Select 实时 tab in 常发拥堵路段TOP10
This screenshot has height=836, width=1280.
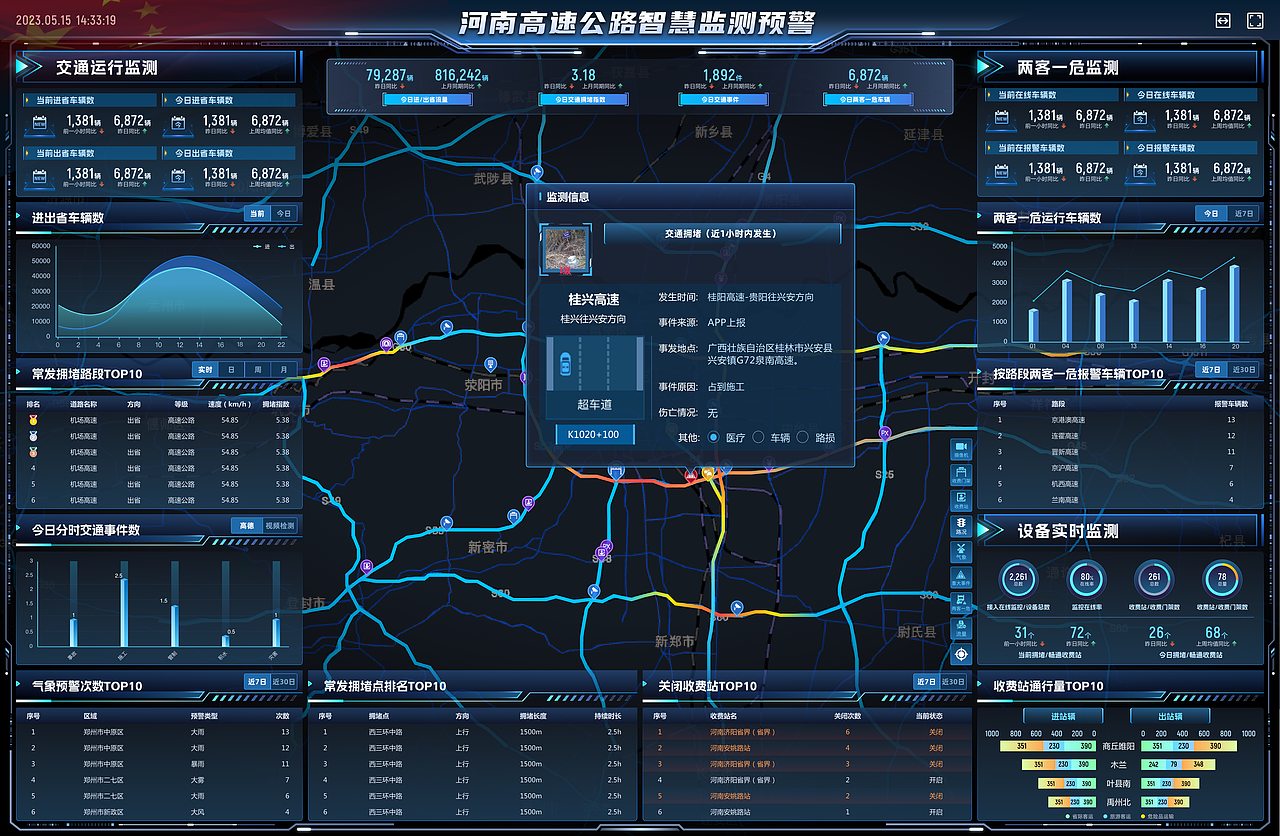[205, 370]
